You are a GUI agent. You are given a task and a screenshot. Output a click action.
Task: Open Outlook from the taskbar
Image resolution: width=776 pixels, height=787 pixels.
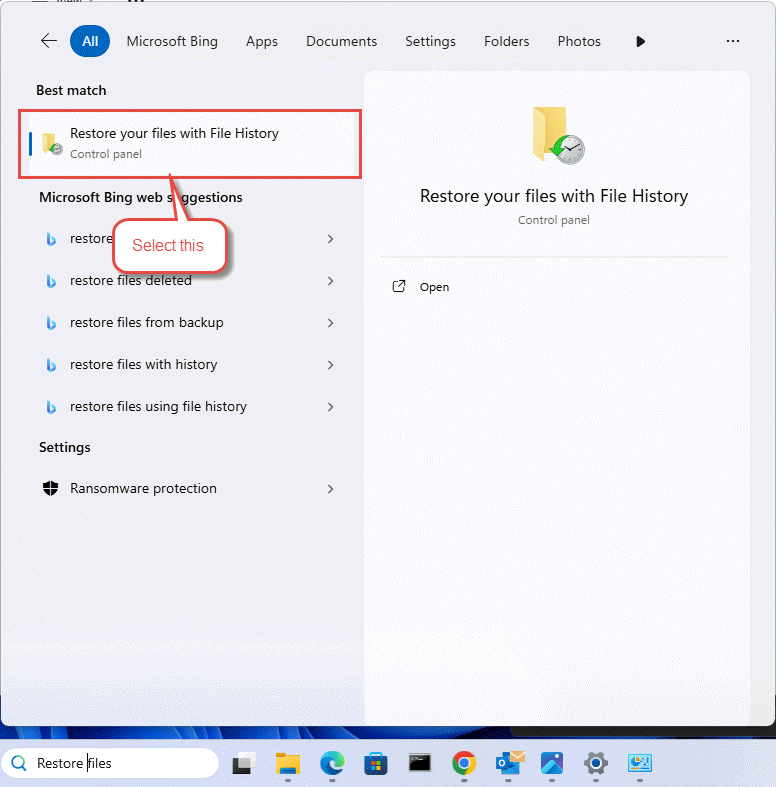coord(509,763)
